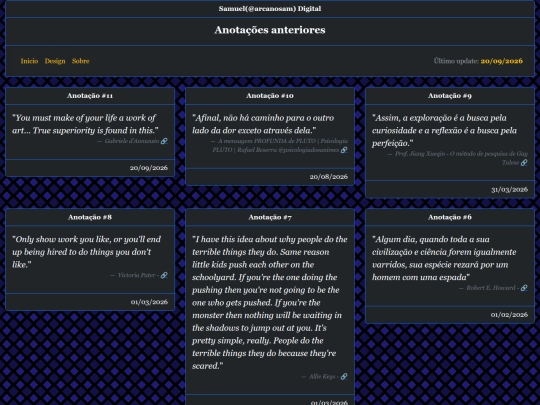Open link icon beside Rafael Bezerra PLUTO citation
The width and height of the screenshot is (540, 405).
tap(344, 150)
